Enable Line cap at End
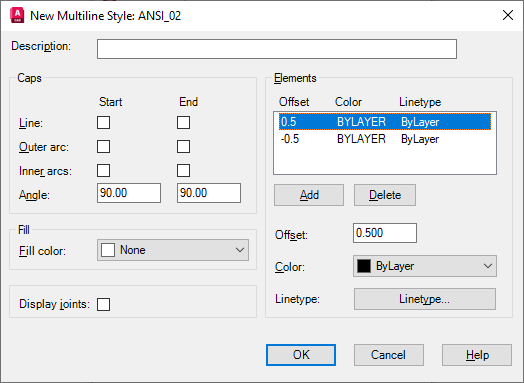The image size is (524, 383). 183,122
